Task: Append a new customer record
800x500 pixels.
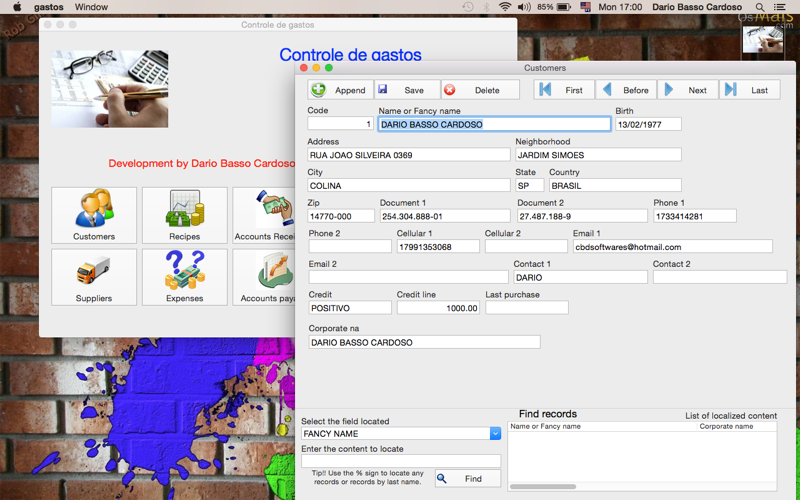Action: tap(340, 90)
